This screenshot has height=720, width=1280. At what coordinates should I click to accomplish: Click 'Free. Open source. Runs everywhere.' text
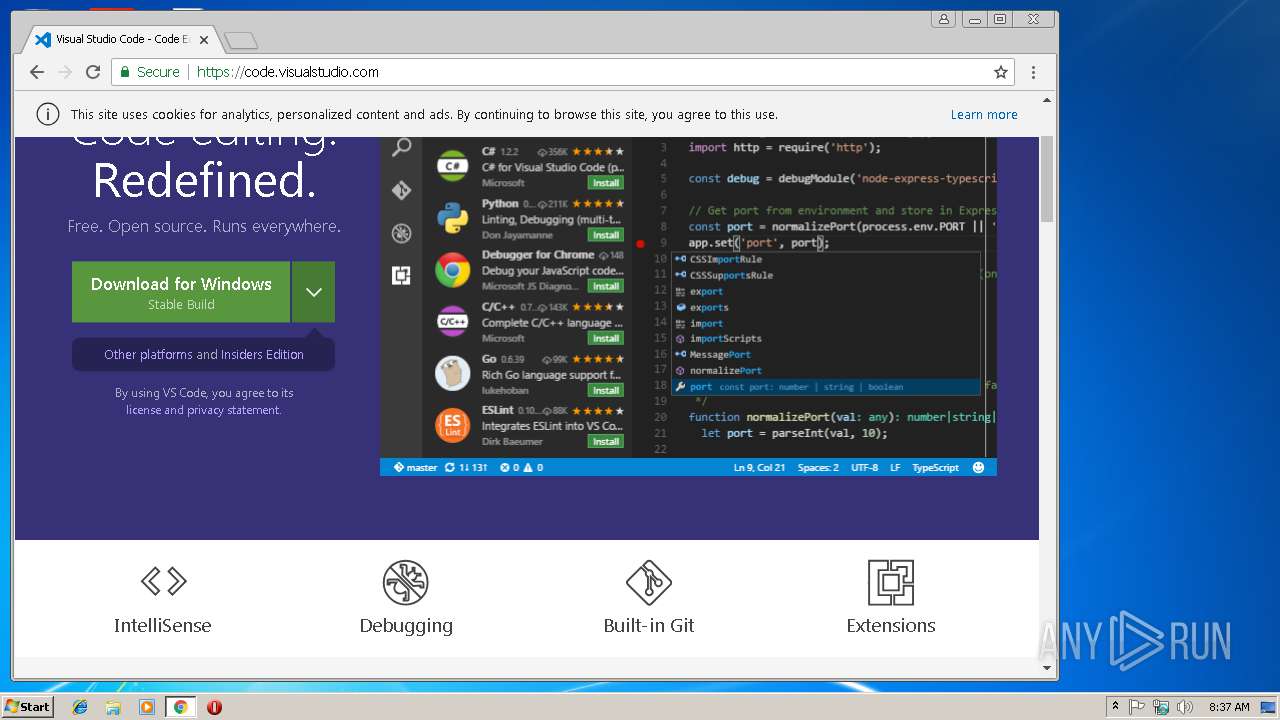point(204,227)
